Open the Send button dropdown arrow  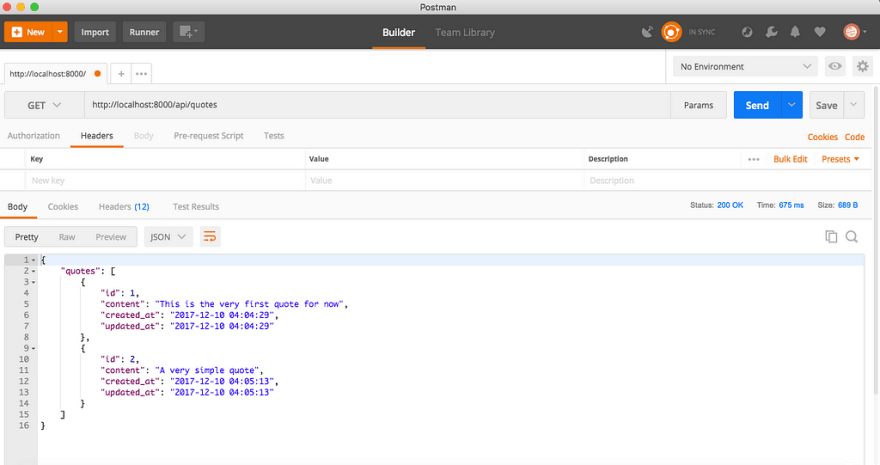click(x=791, y=105)
